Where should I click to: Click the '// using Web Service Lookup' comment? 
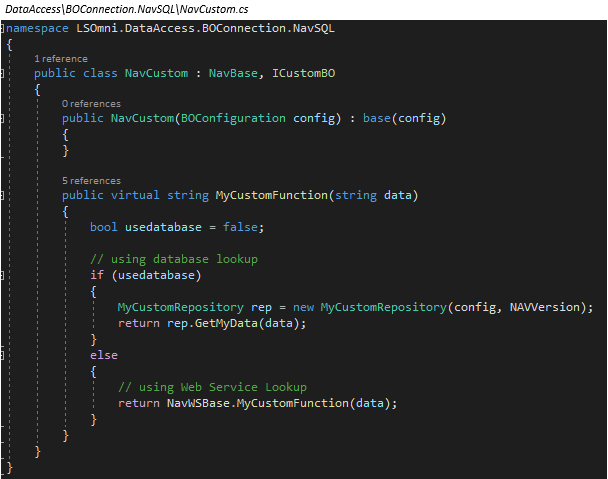[x=212, y=387]
